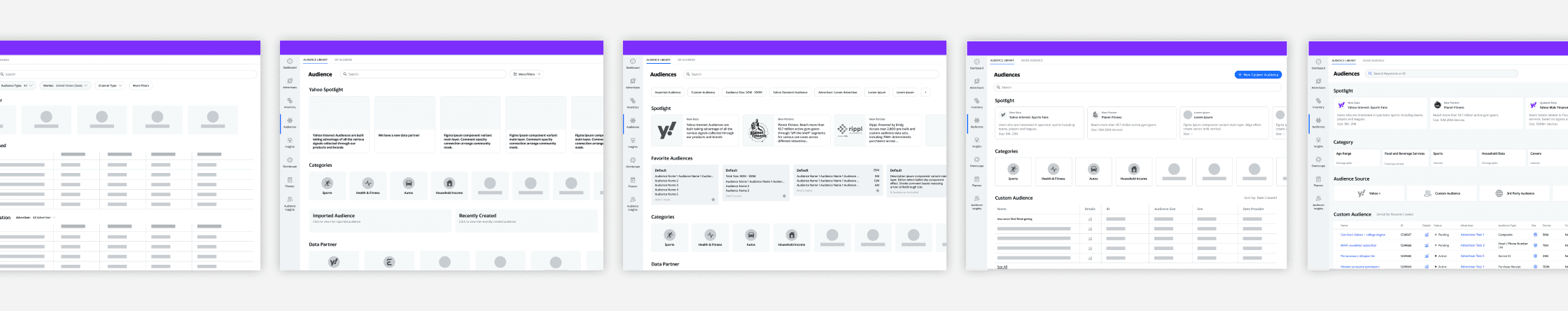The height and width of the screenshot is (311, 1568).
Task: Select Inventory icon in Yahoo Spotlight mockup sidebar
Action: point(290,101)
